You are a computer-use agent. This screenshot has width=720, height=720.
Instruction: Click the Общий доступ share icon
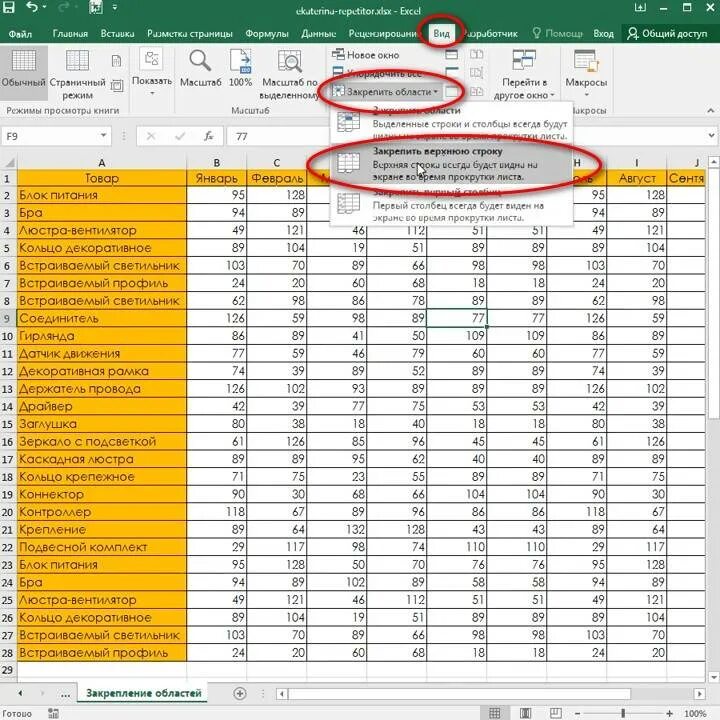click(x=632, y=34)
